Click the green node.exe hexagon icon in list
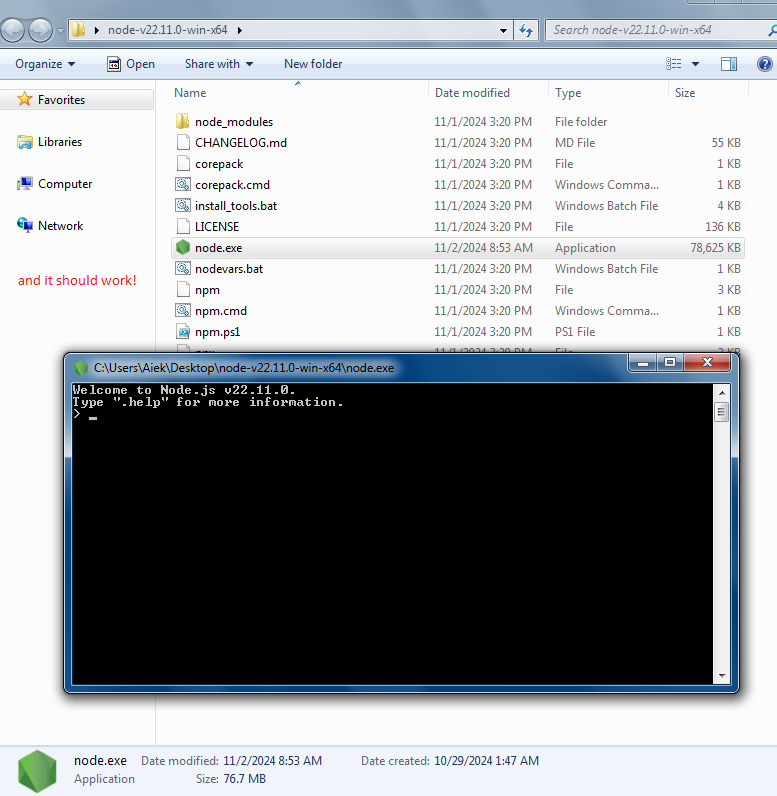This screenshot has width=777, height=796. [183, 247]
